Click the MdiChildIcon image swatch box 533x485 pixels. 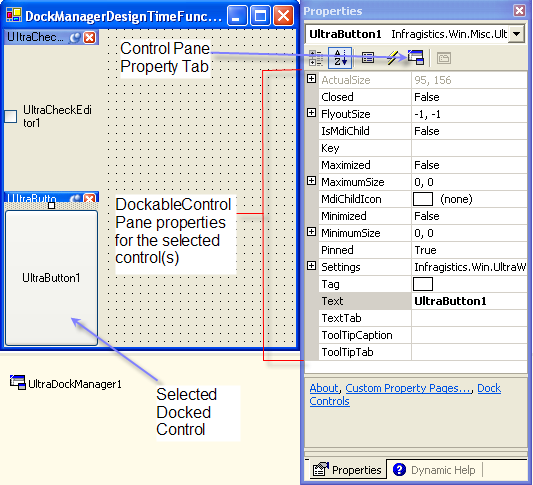423,199
